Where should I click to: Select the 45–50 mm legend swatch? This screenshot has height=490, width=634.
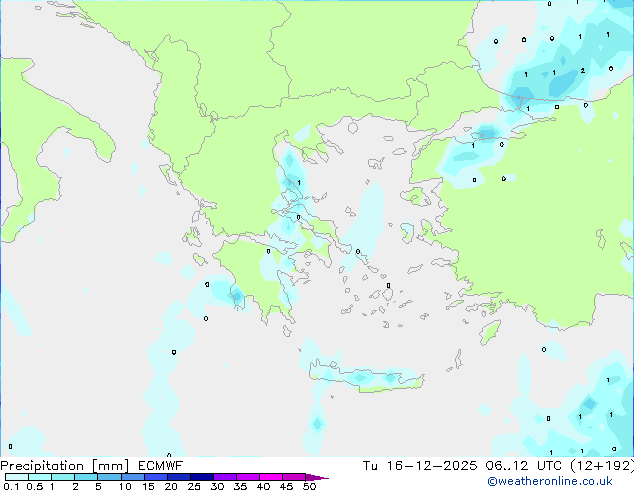tap(294, 477)
